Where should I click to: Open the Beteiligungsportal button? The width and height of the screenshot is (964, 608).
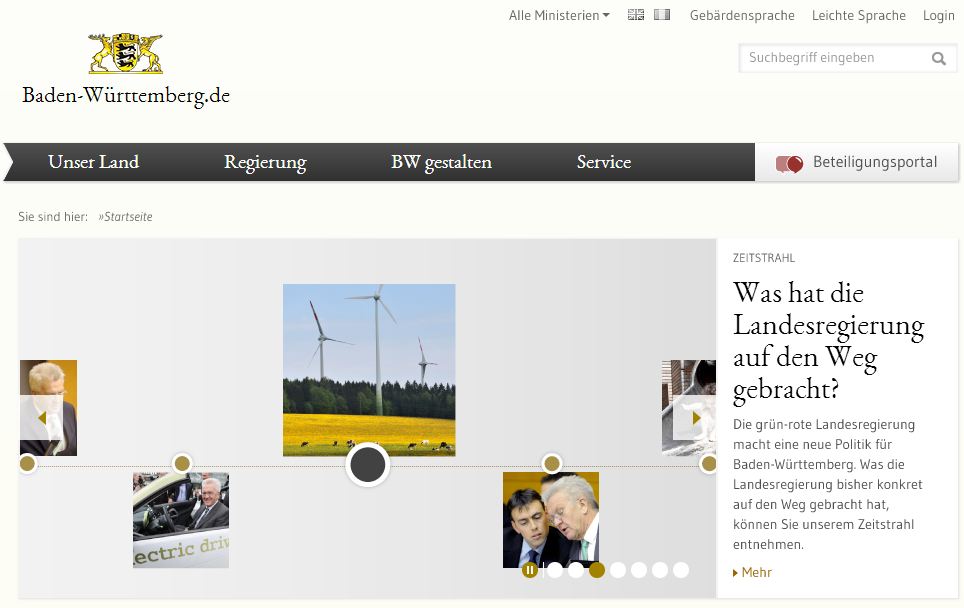click(x=856, y=162)
